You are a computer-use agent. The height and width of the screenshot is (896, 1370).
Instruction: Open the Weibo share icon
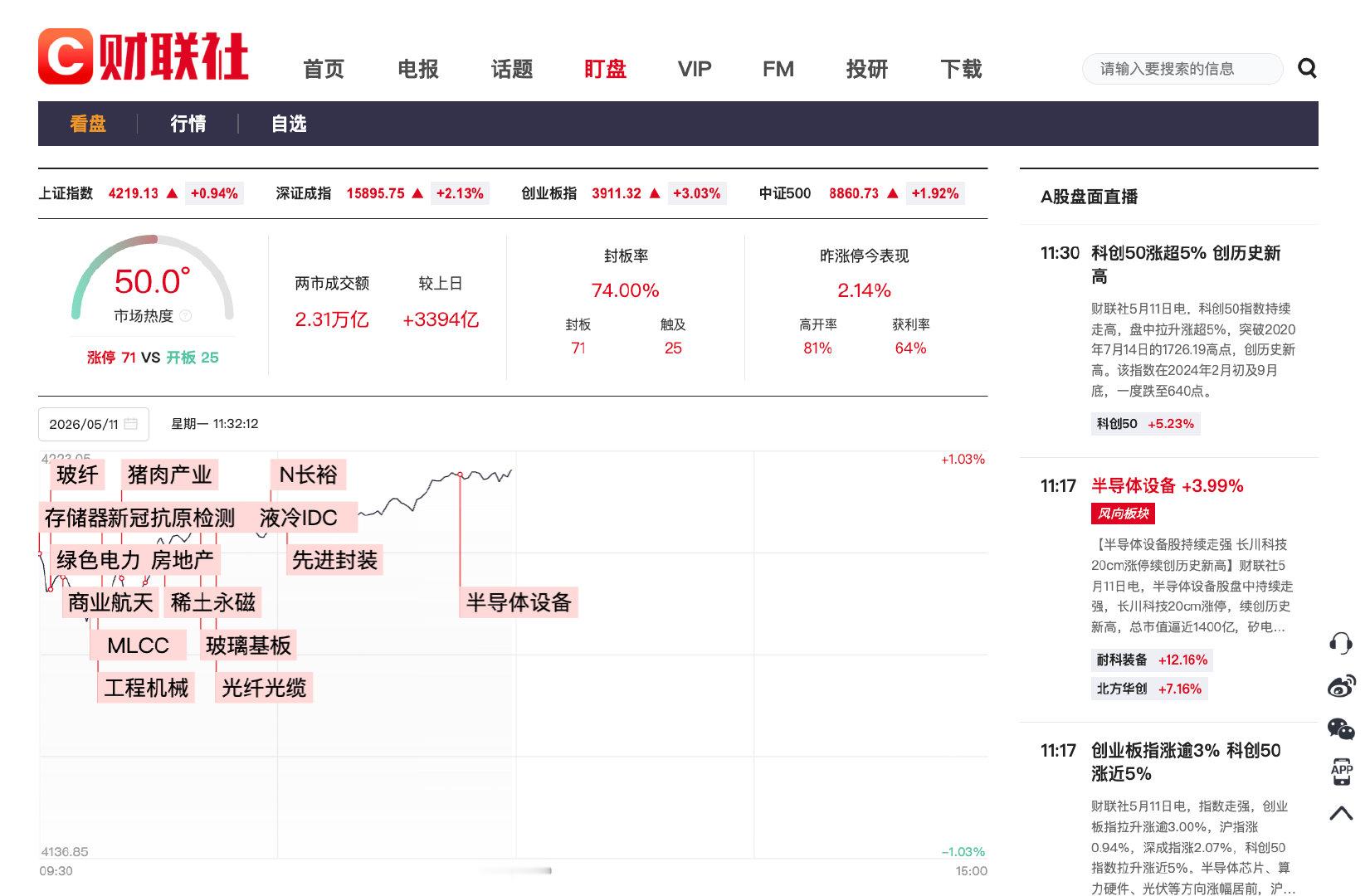[x=1341, y=686]
